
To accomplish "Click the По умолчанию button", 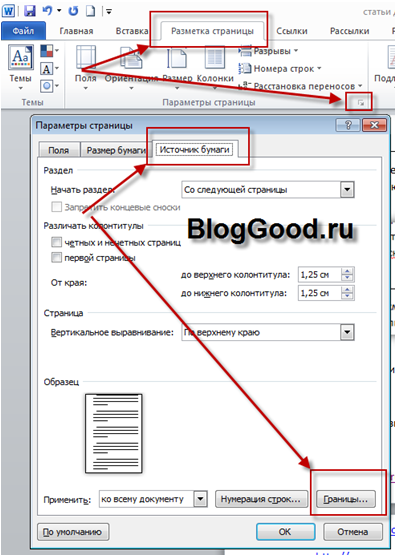I will 73,532.
